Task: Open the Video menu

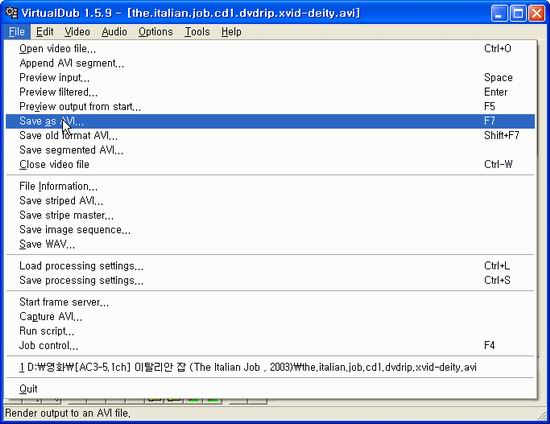Action: (x=77, y=32)
